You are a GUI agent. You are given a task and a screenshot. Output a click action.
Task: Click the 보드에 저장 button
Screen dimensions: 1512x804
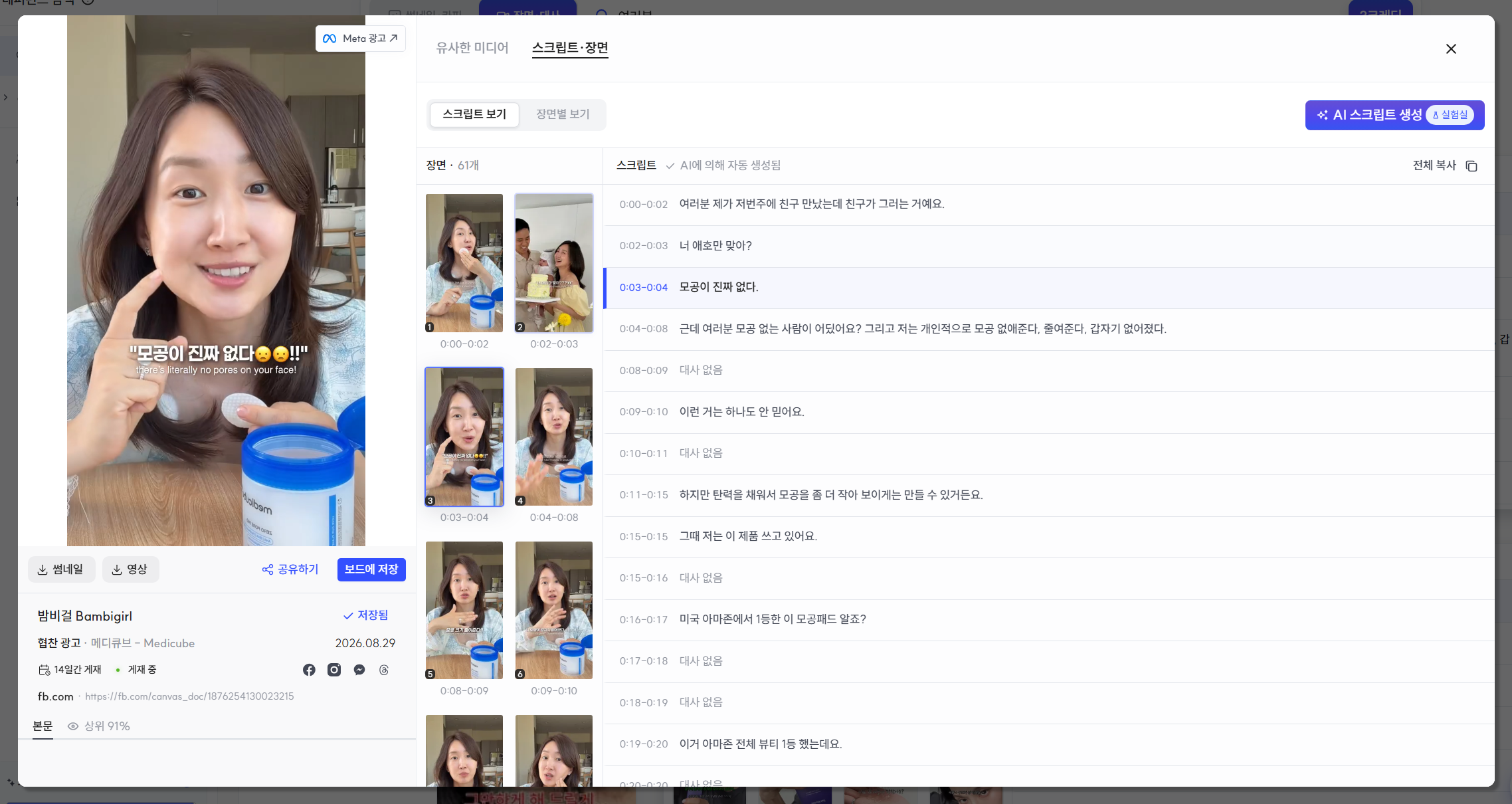pyautogui.click(x=371, y=569)
